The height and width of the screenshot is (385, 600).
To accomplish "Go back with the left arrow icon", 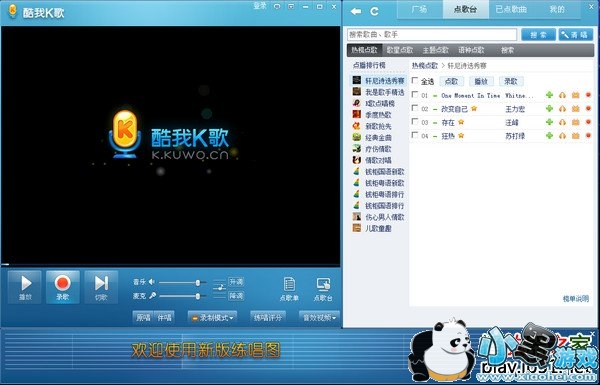I will click(356, 11).
